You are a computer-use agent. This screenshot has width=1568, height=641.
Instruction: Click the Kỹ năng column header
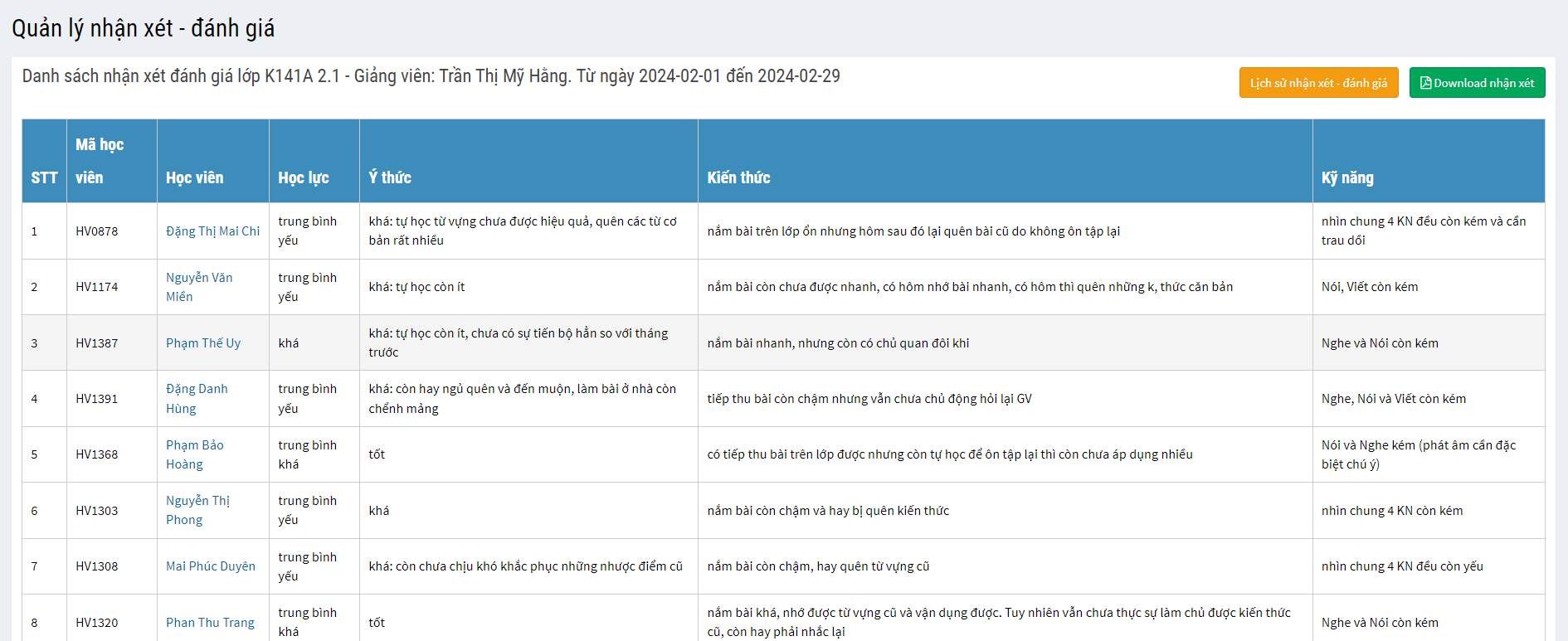[1347, 177]
